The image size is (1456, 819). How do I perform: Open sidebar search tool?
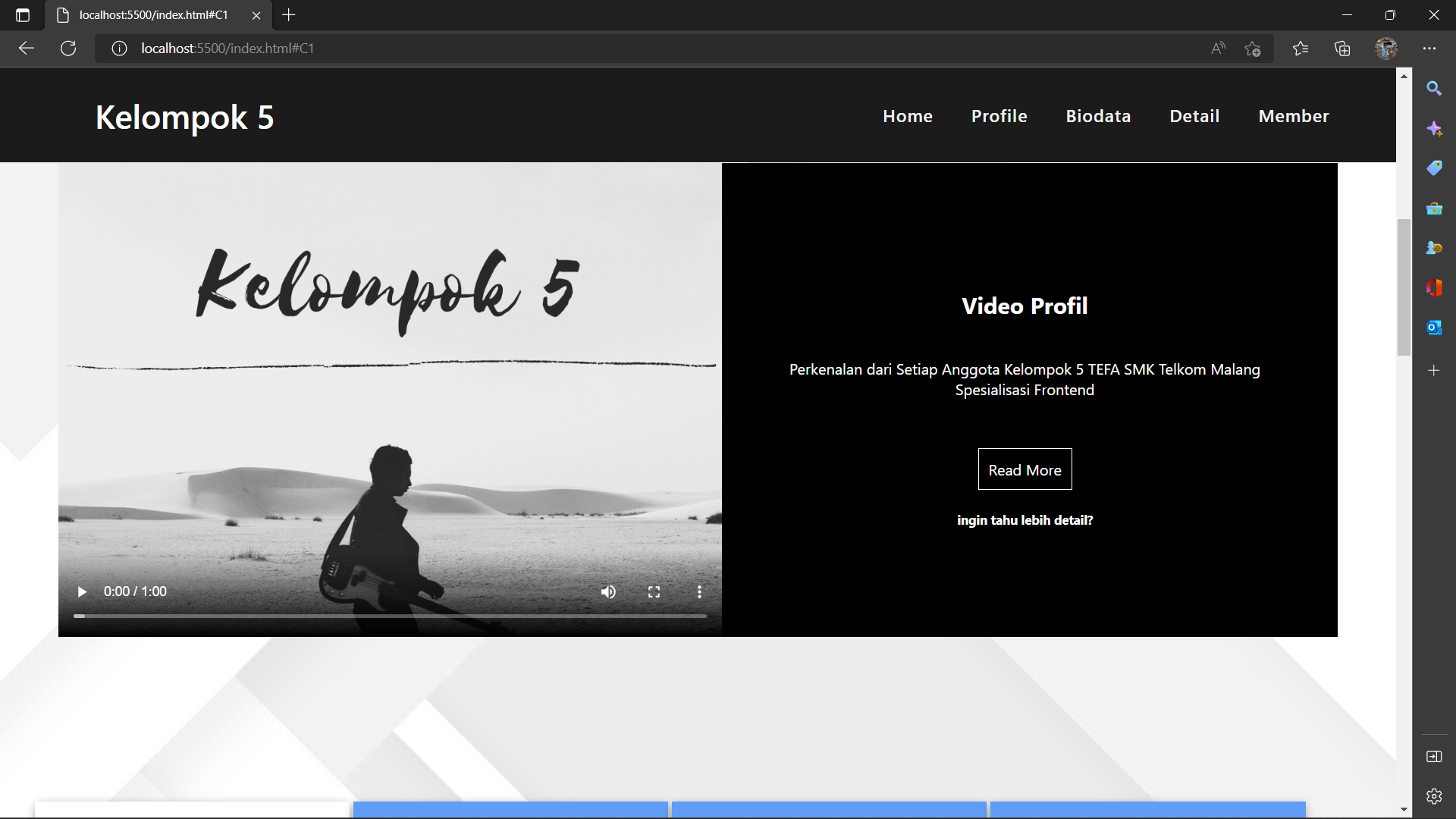1434,88
